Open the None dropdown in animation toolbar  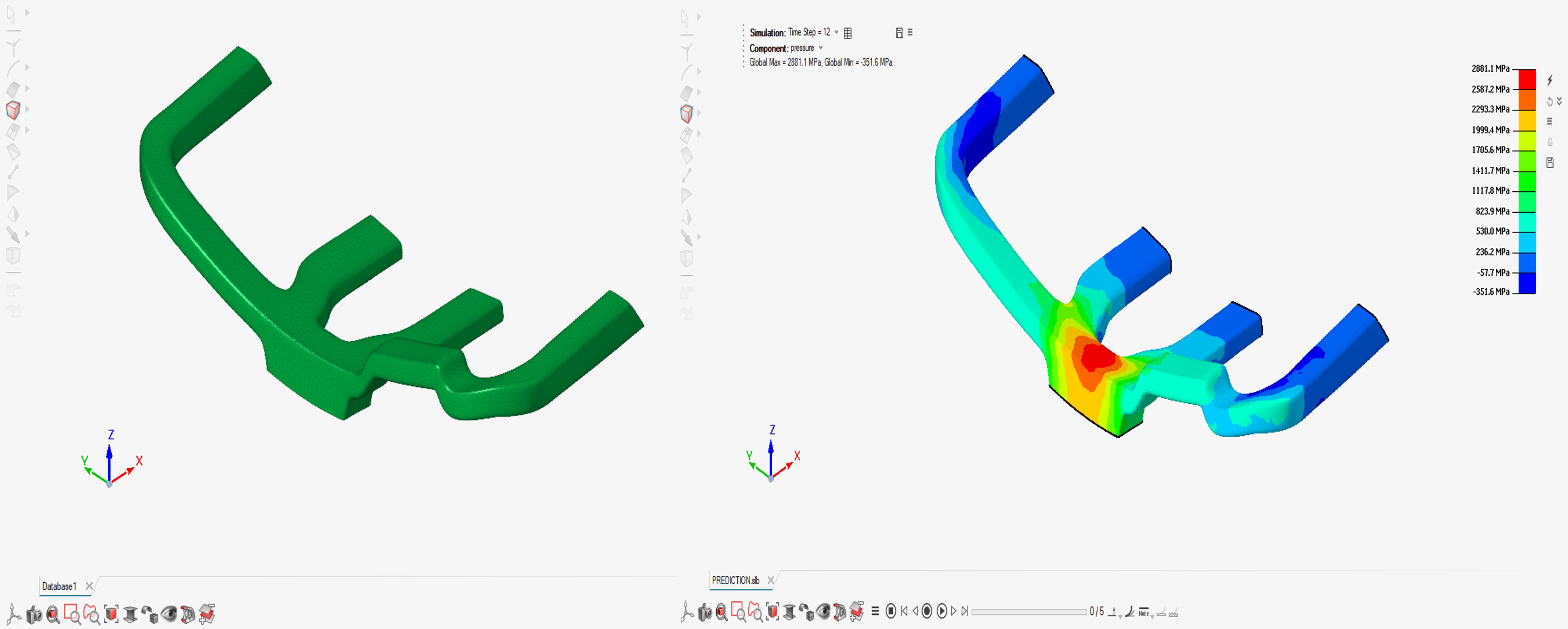coord(1146,612)
